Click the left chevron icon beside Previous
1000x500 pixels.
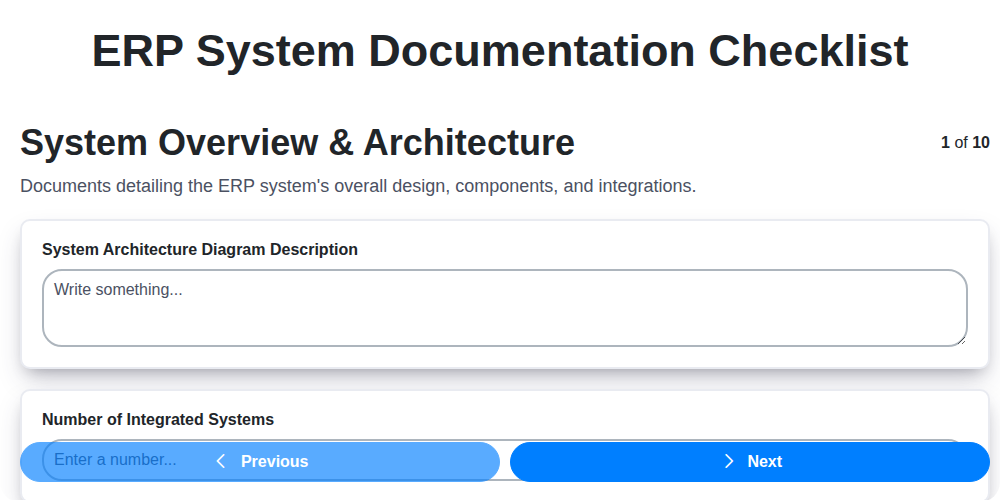(221, 461)
